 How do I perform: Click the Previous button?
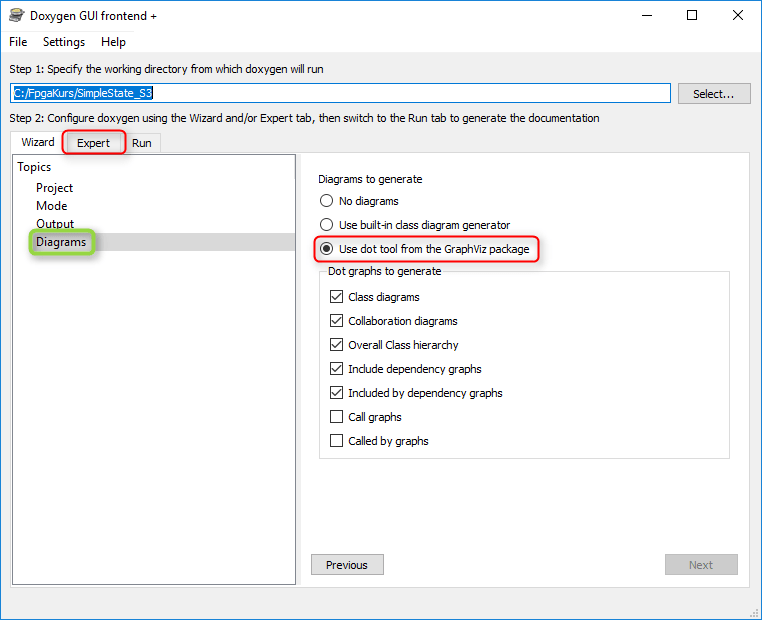pyautogui.click(x=347, y=565)
